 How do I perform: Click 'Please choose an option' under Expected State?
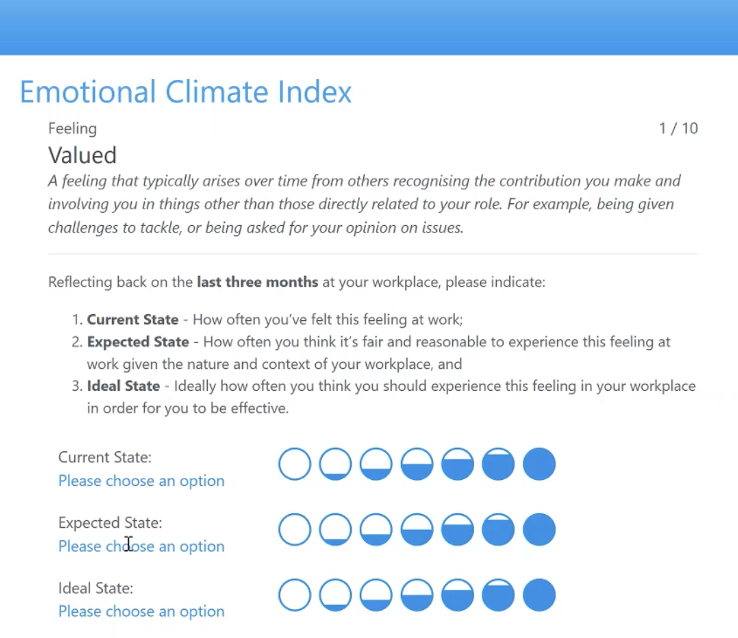coord(141,546)
